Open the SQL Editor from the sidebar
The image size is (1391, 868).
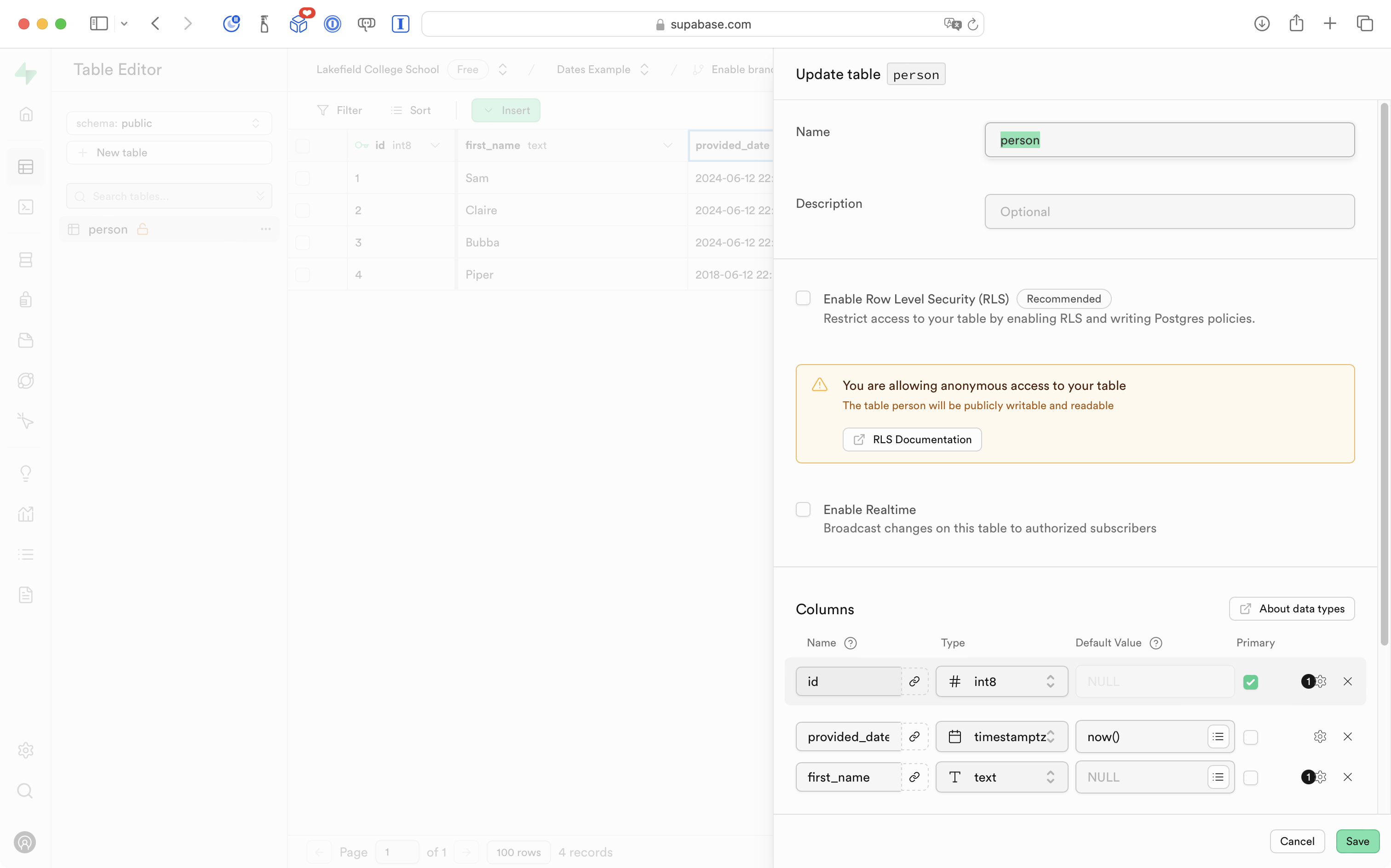pos(26,207)
